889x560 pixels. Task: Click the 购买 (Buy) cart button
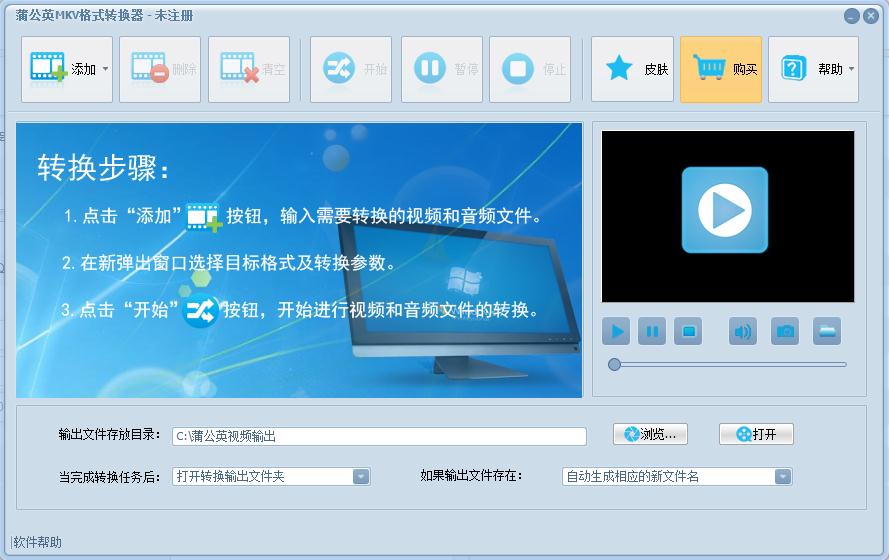[721, 69]
